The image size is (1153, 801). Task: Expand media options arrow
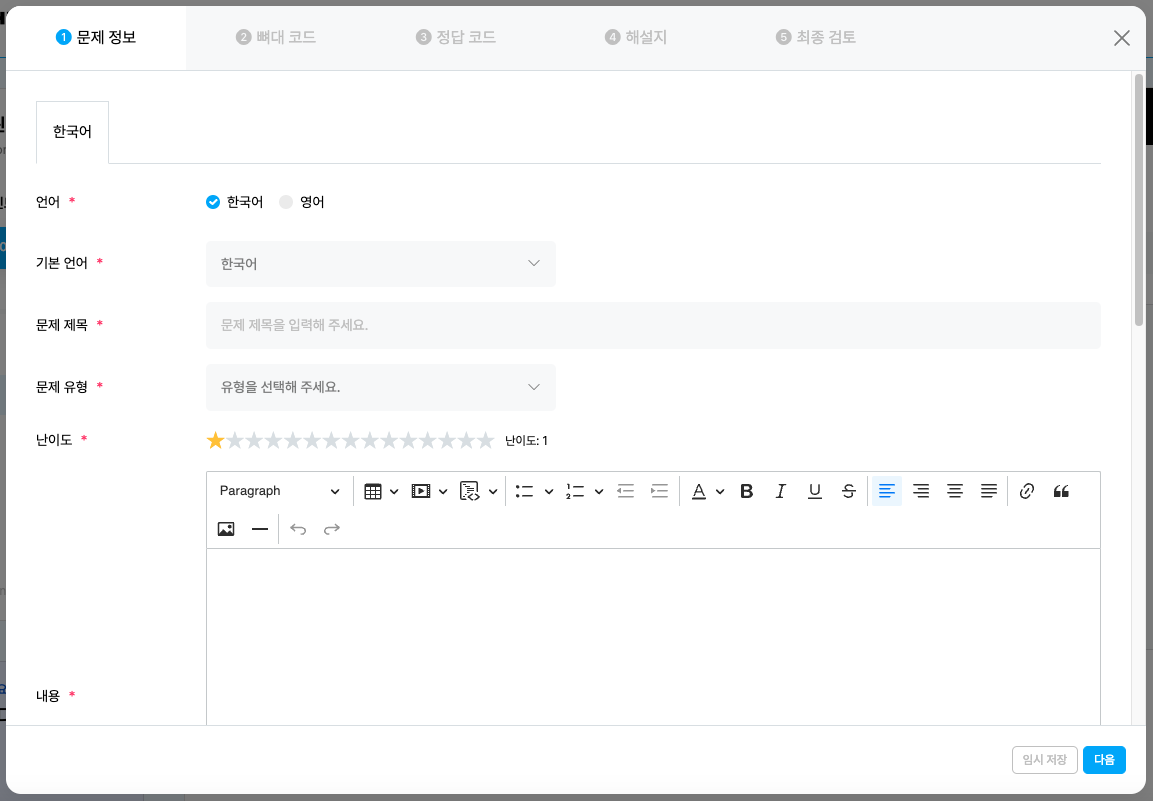[x=443, y=491]
